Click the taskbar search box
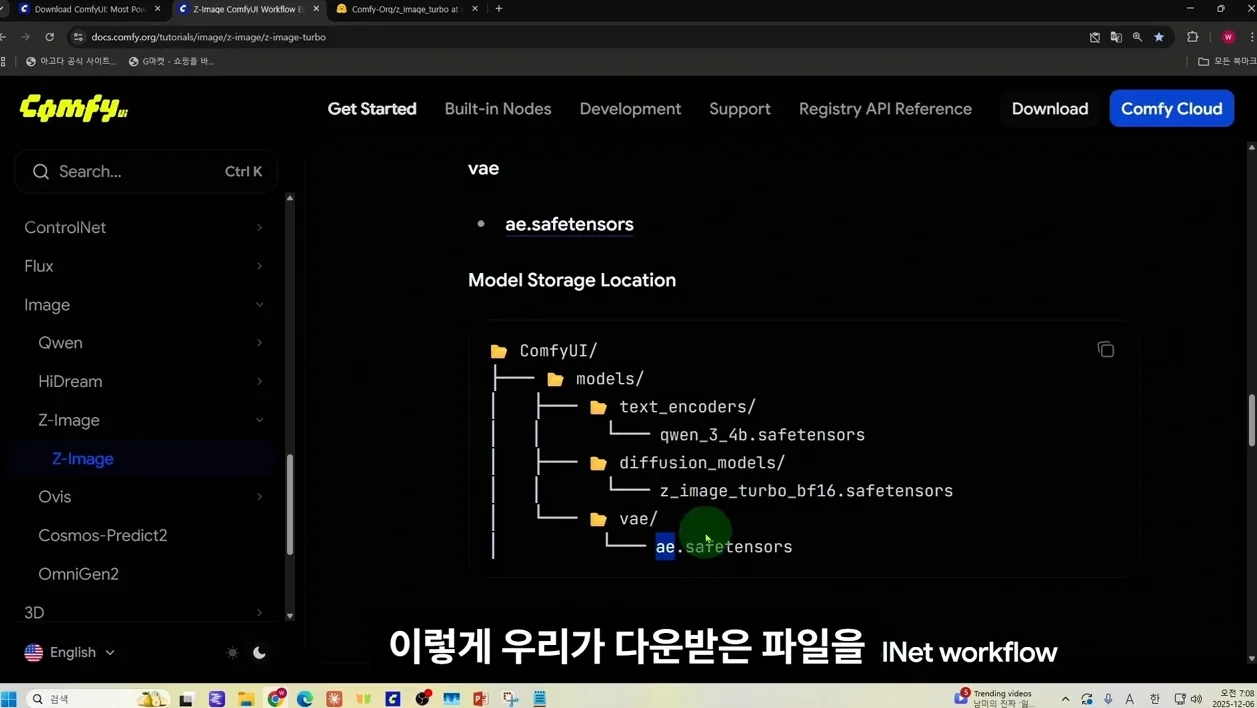Viewport: 1257px width, 708px height. point(98,698)
